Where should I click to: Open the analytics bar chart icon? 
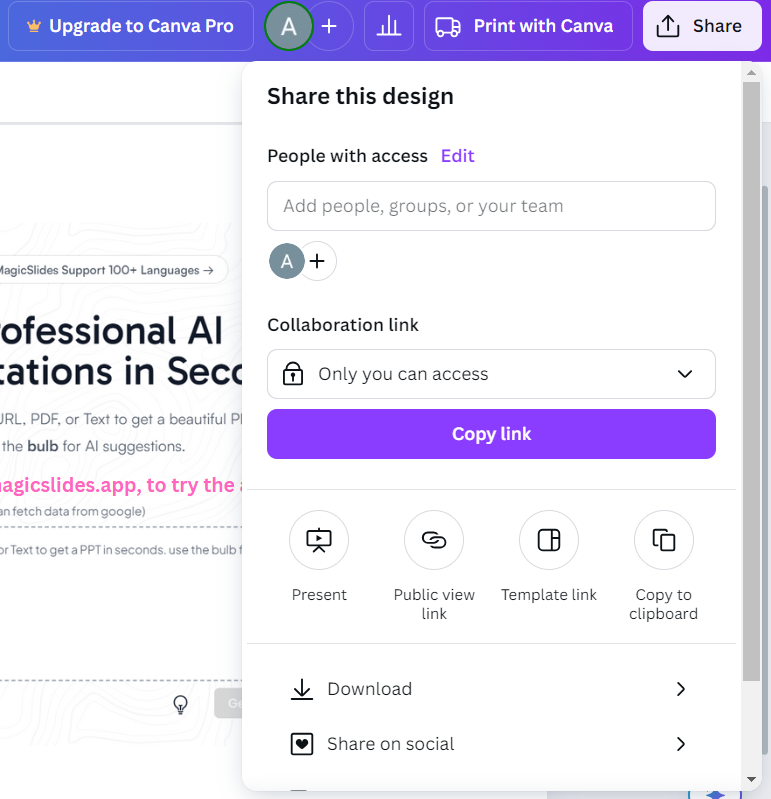(x=388, y=26)
